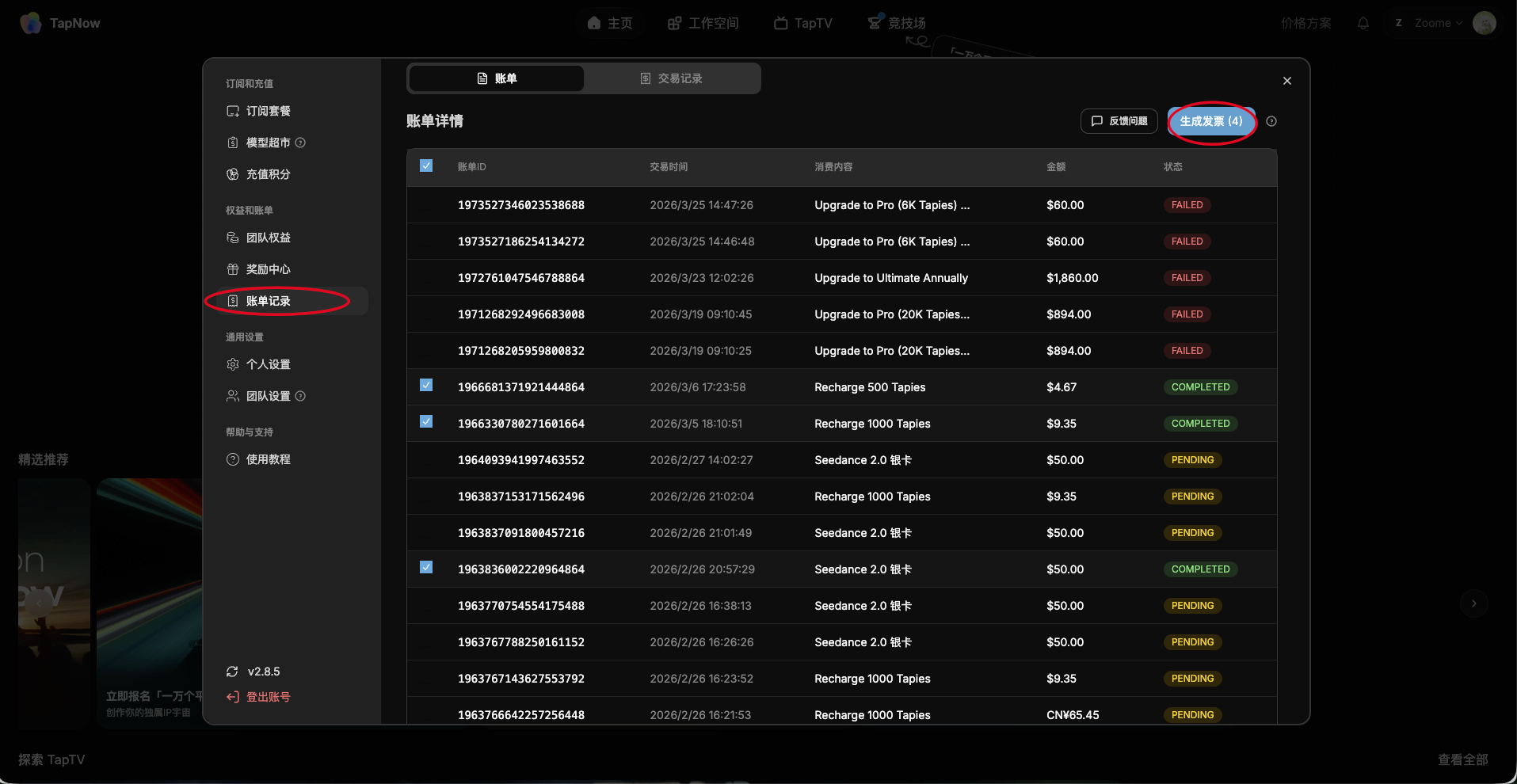Click the help icon next to 模型超市

coord(300,143)
